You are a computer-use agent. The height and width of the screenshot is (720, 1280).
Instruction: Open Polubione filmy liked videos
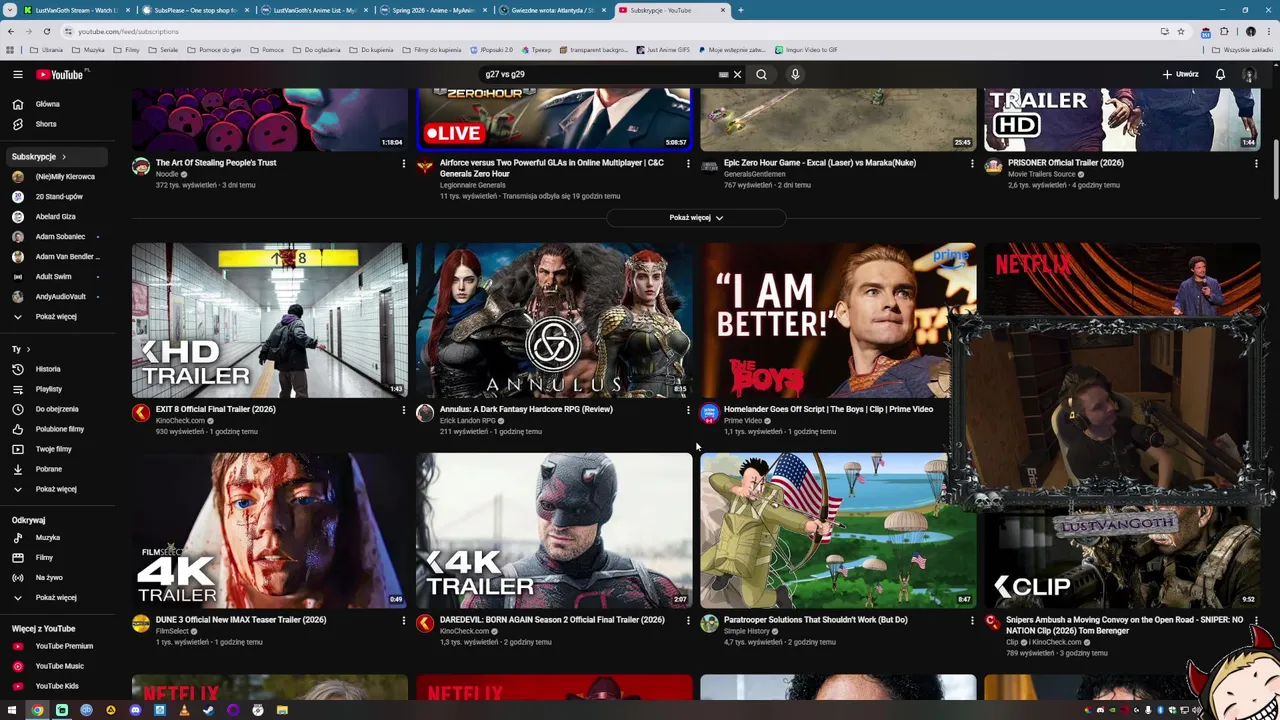[x=56, y=429]
